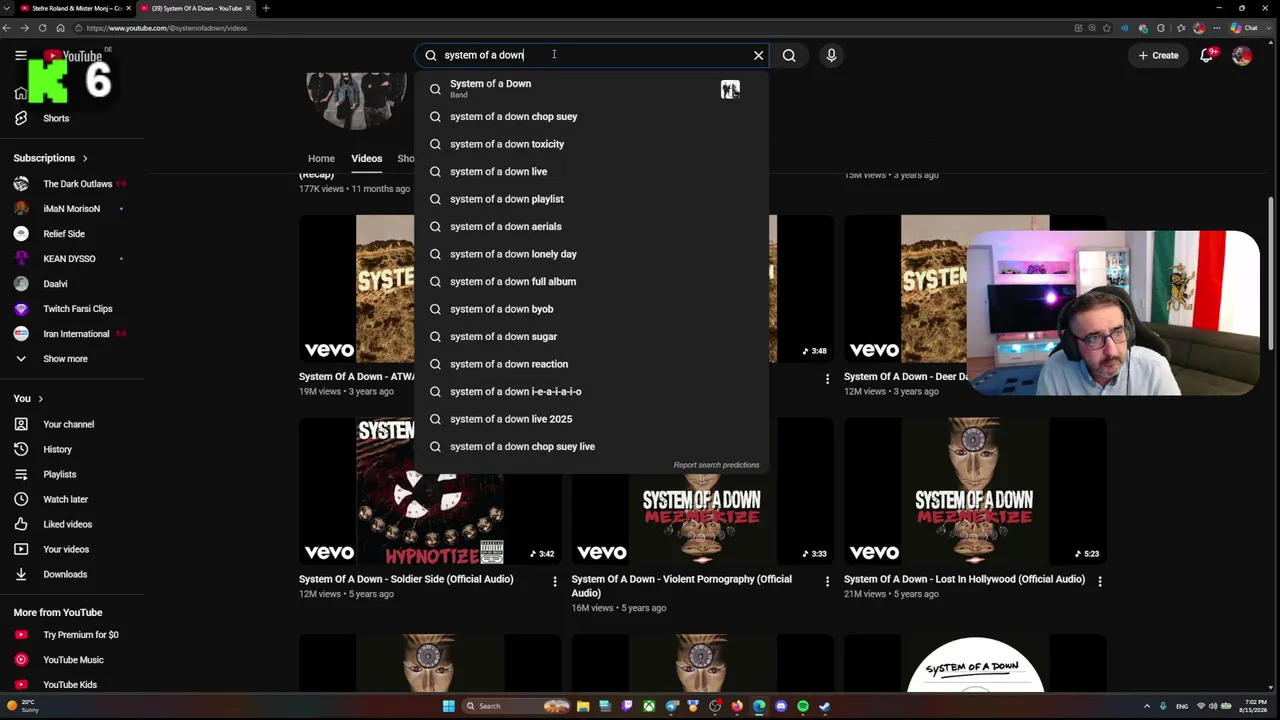The width and height of the screenshot is (1280, 720).
Task: Open Discord from the taskbar
Action: click(781, 706)
